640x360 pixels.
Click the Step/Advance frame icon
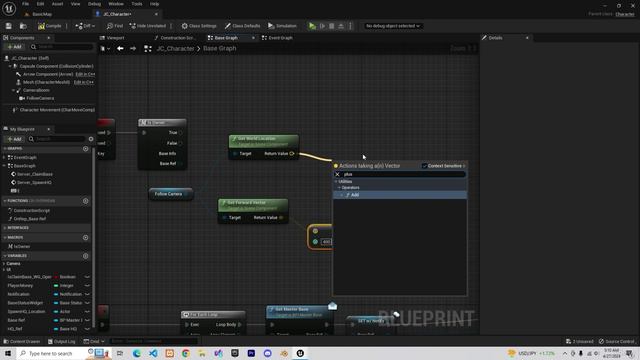tap(322, 26)
